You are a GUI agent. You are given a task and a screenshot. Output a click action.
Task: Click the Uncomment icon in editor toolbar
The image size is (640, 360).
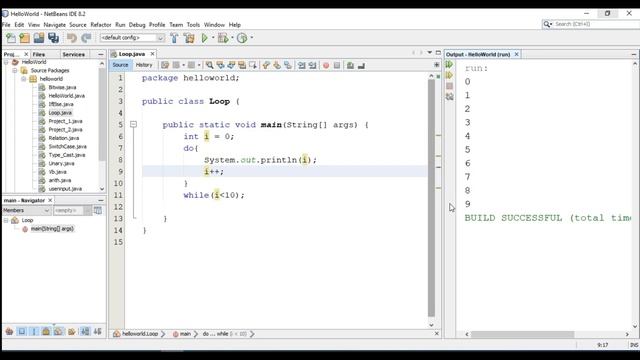pyautogui.click(x=361, y=65)
